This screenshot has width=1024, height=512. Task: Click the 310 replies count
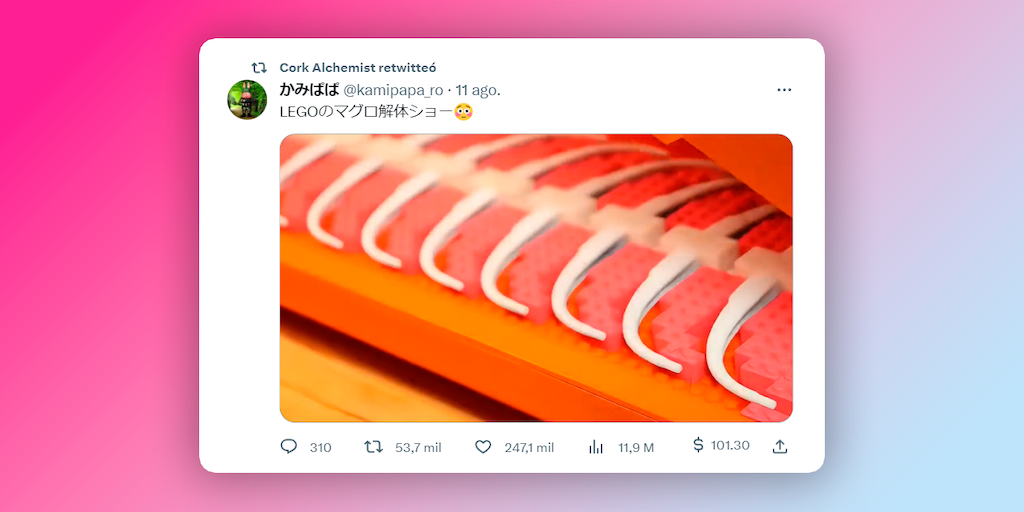320,447
